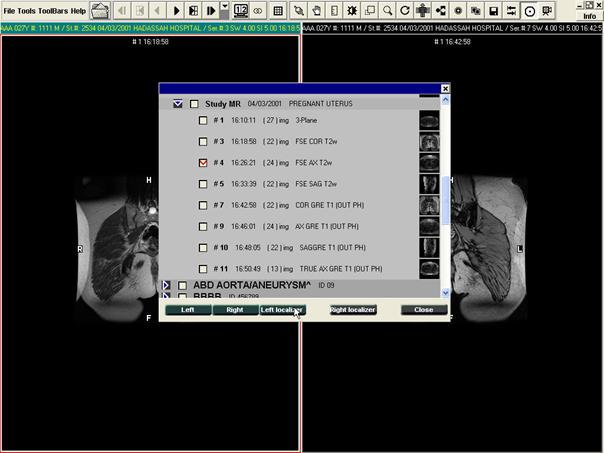Open the ToolBars menu
604x453 pixels.
pyautogui.click(x=53, y=11)
